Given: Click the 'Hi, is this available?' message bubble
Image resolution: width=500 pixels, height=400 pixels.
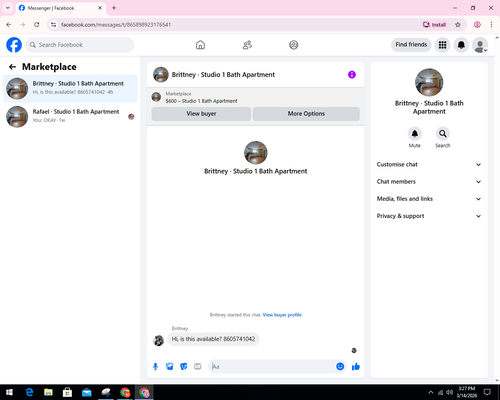Looking at the screenshot, I should (213, 339).
